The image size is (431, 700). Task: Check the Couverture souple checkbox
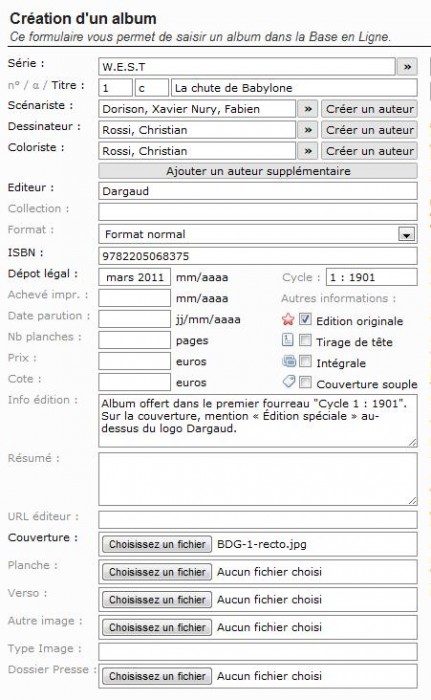point(305,382)
